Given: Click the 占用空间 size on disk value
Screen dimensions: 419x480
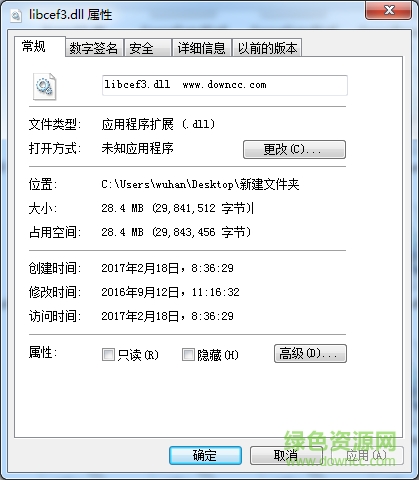Looking at the screenshot, I should coord(176,232).
